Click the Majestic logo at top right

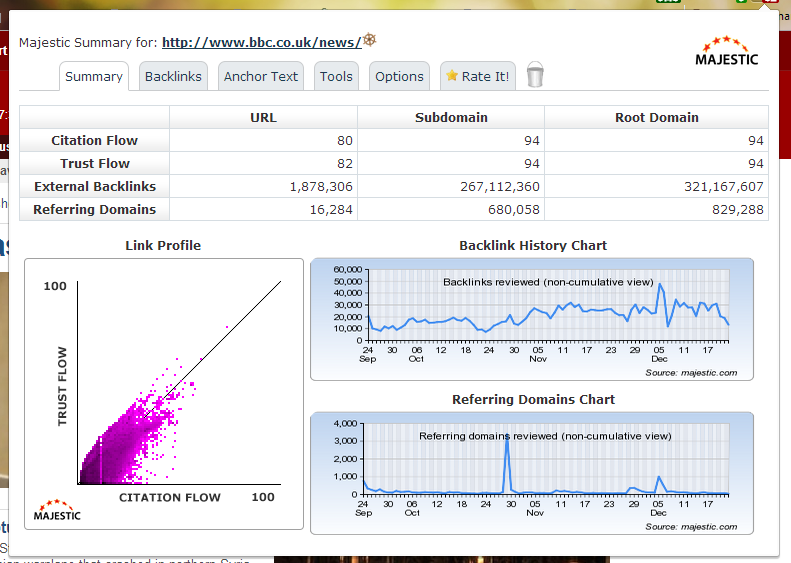(x=726, y=51)
